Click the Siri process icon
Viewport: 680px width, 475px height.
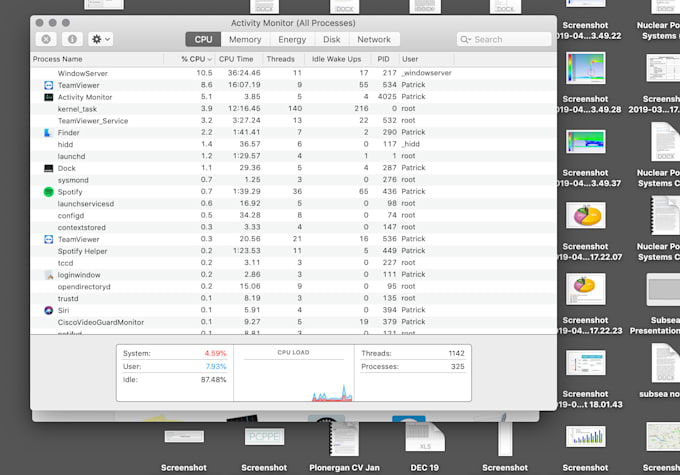(49, 310)
